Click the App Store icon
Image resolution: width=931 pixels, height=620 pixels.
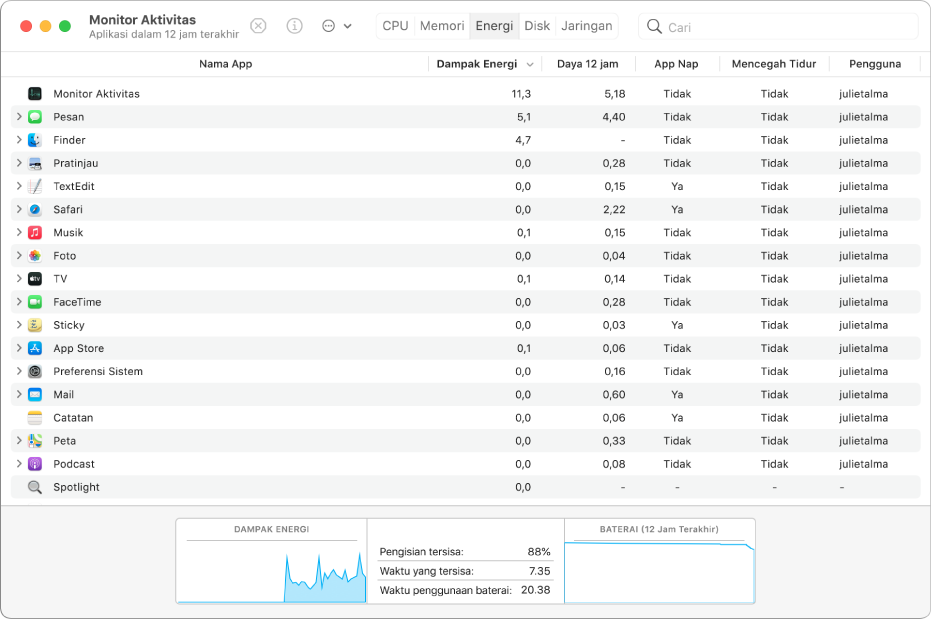tap(35, 349)
